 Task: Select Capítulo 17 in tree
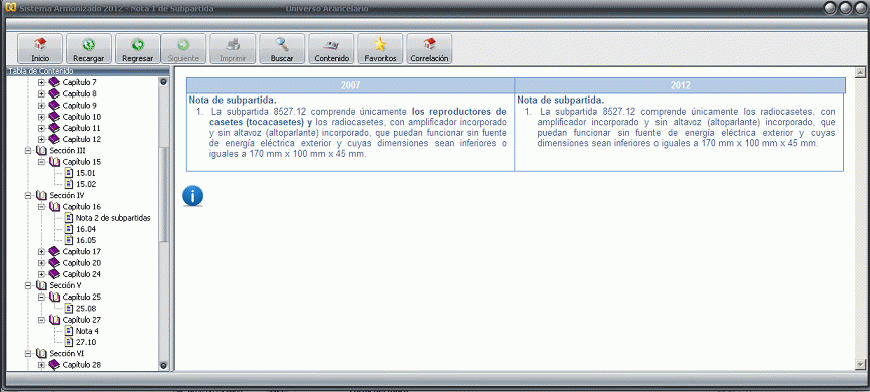pyautogui.click(x=82, y=252)
